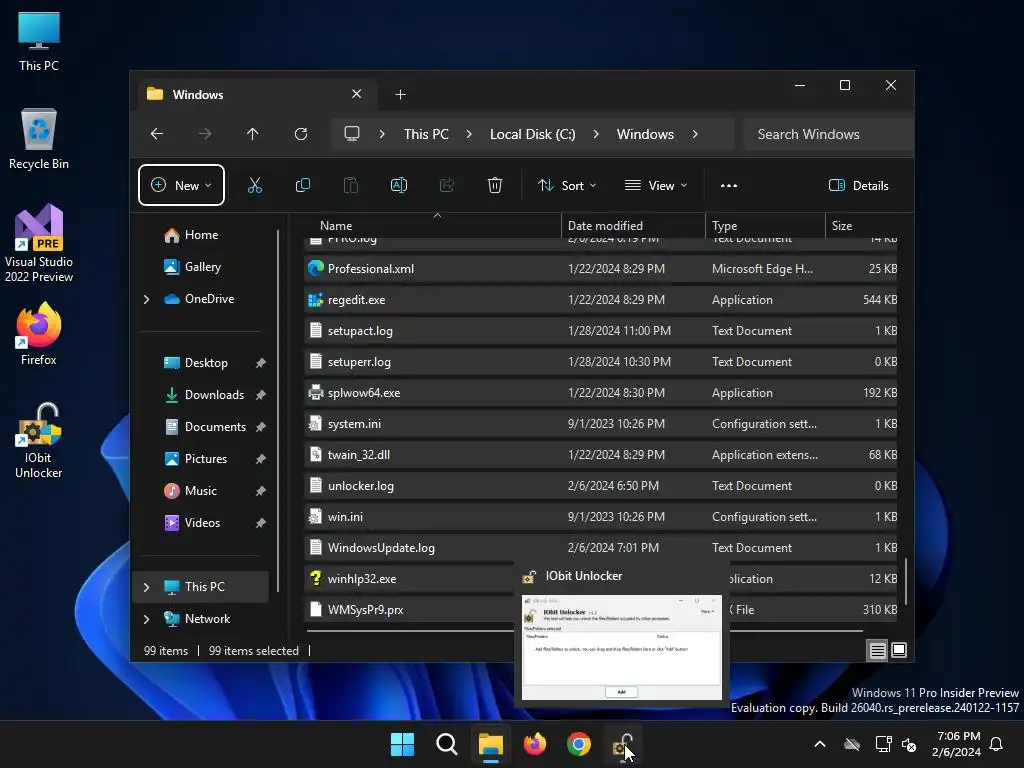This screenshot has height=768, width=1024.
Task: Click File Explorer icon on taskbar
Action: pos(490,744)
